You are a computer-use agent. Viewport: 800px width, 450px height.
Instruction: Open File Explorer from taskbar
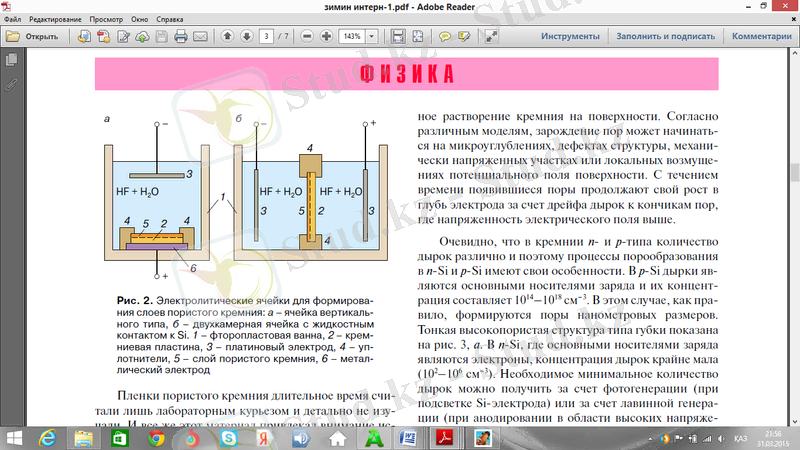coord(84,438)
